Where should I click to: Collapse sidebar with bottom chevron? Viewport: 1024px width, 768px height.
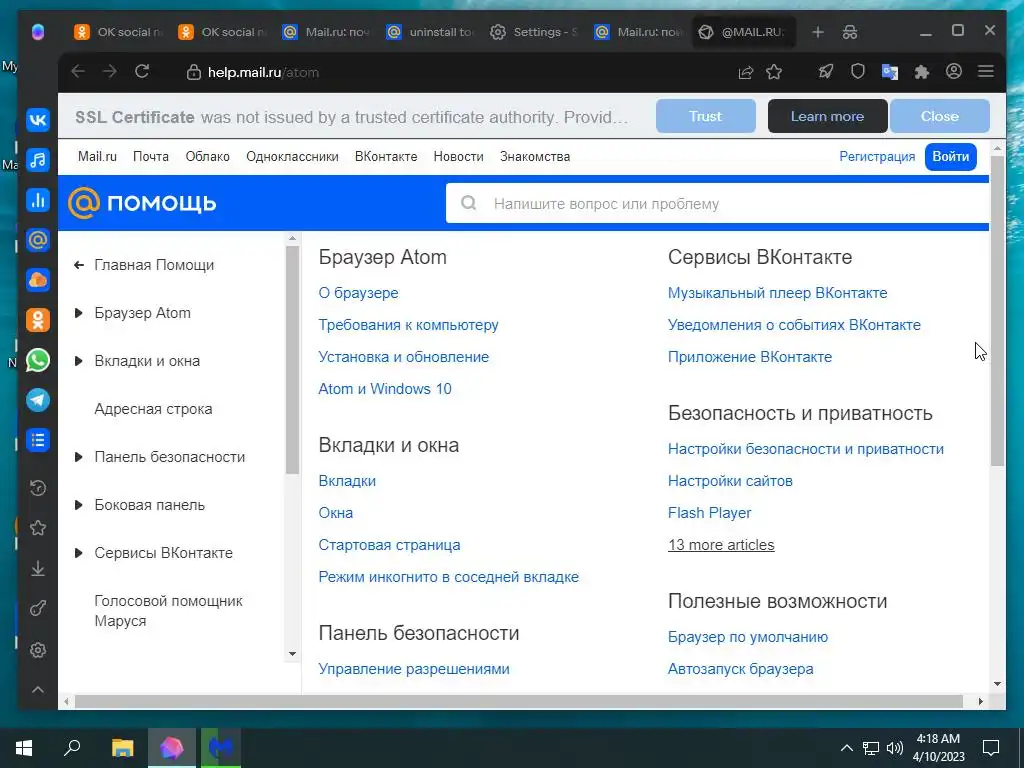(38, 690)
